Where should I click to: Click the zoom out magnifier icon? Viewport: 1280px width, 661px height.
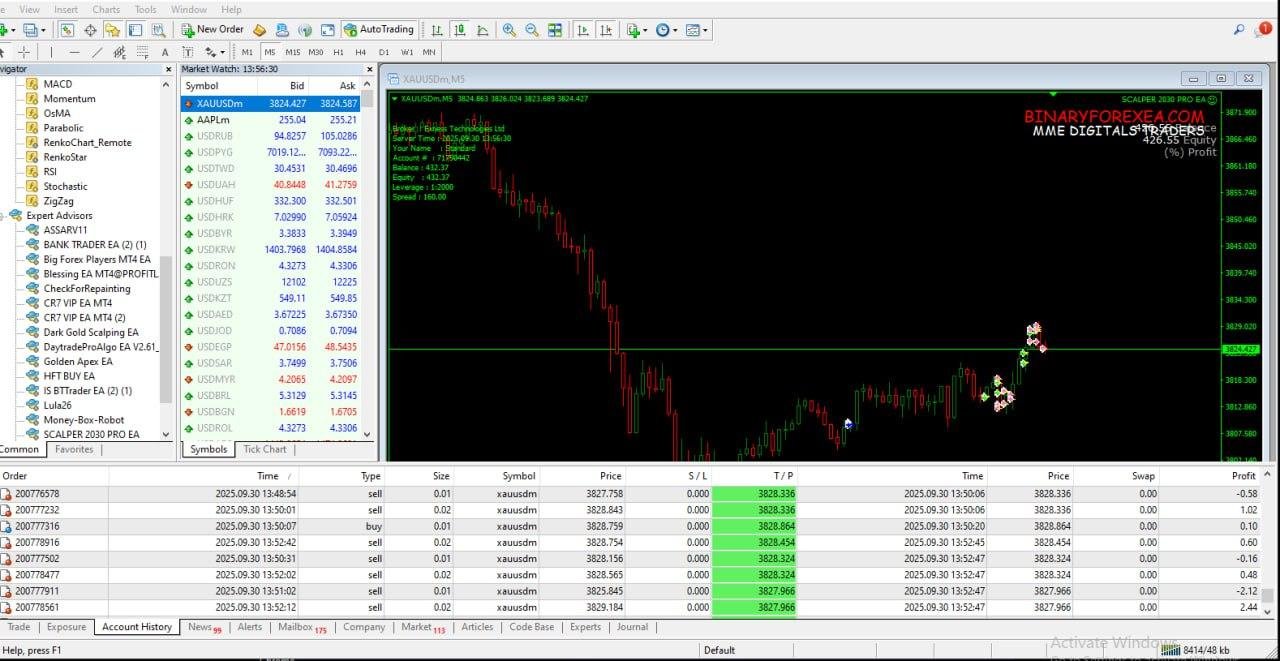tap(531, 30)
